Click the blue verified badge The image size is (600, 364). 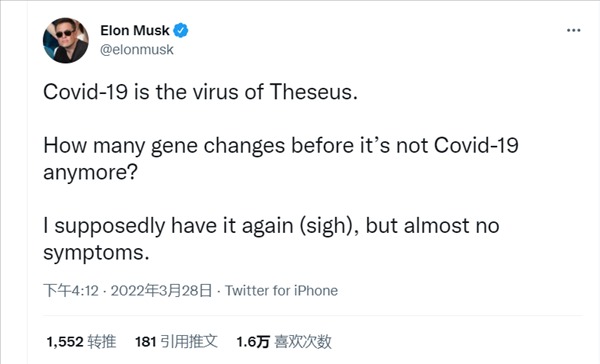[x=181, y=30]
